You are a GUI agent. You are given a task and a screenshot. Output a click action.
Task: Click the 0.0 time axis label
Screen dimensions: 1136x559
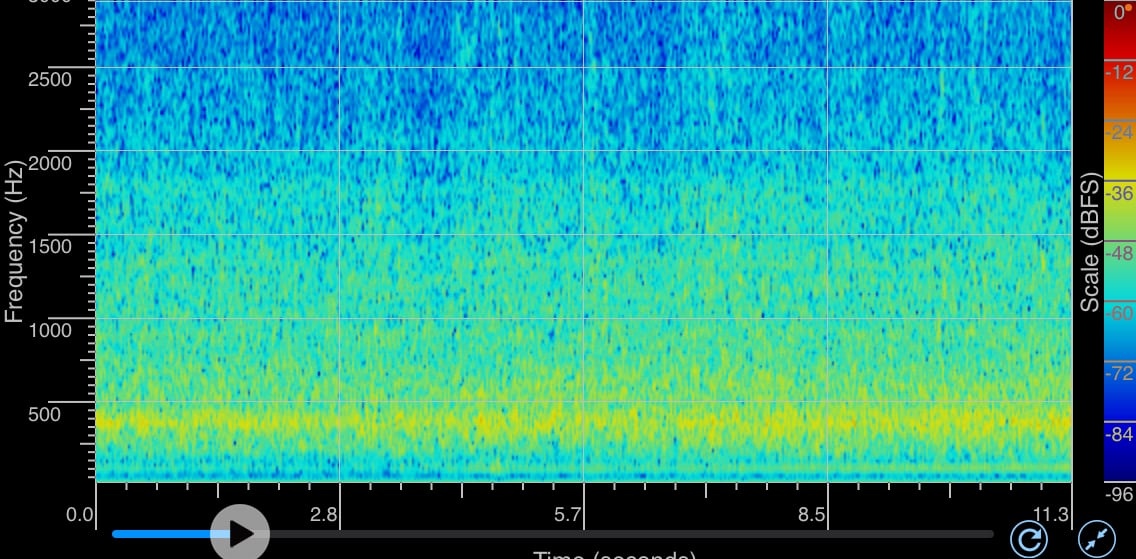pos(80,515)
